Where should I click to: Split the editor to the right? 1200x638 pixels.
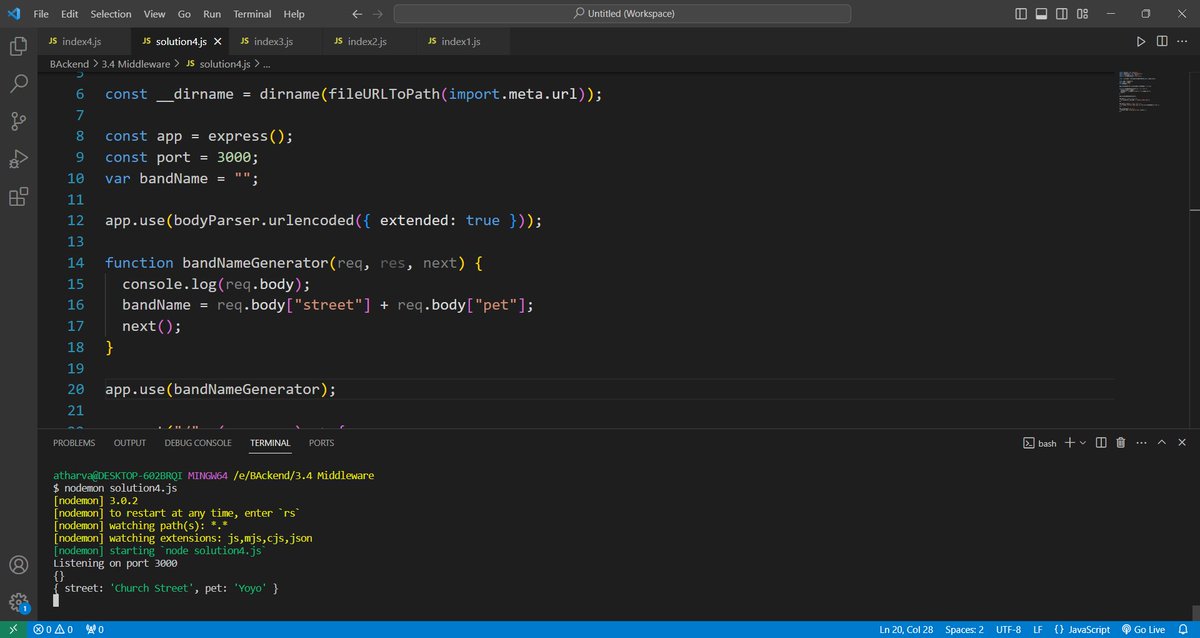1163,42
